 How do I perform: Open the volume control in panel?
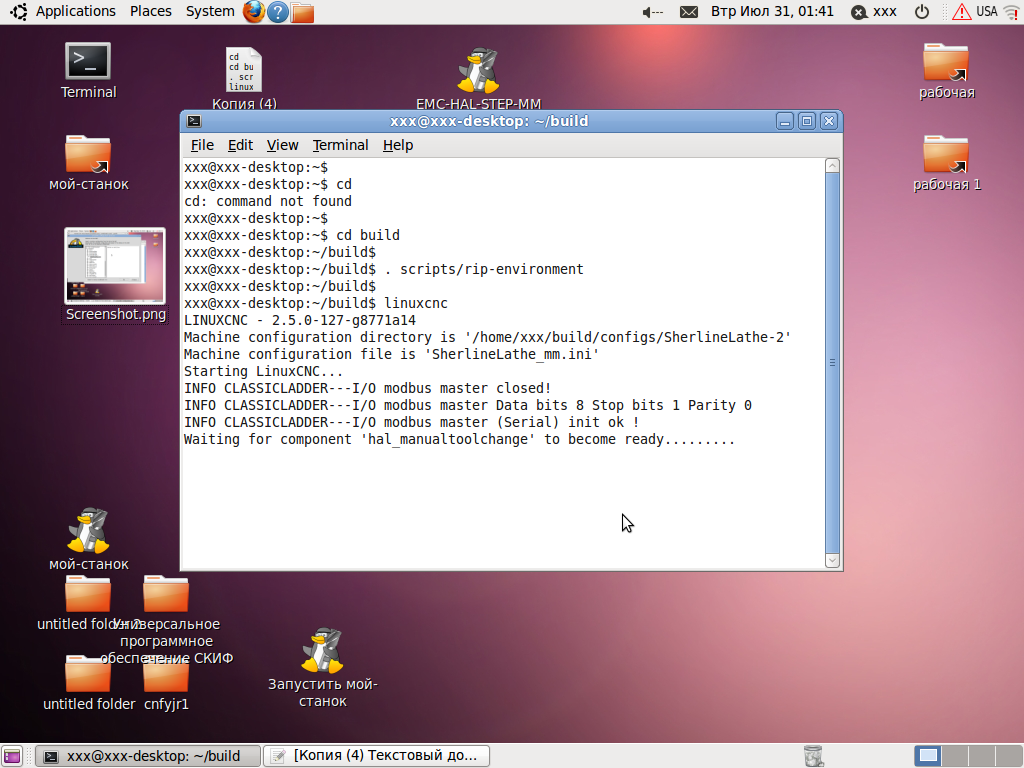[652, 12]
